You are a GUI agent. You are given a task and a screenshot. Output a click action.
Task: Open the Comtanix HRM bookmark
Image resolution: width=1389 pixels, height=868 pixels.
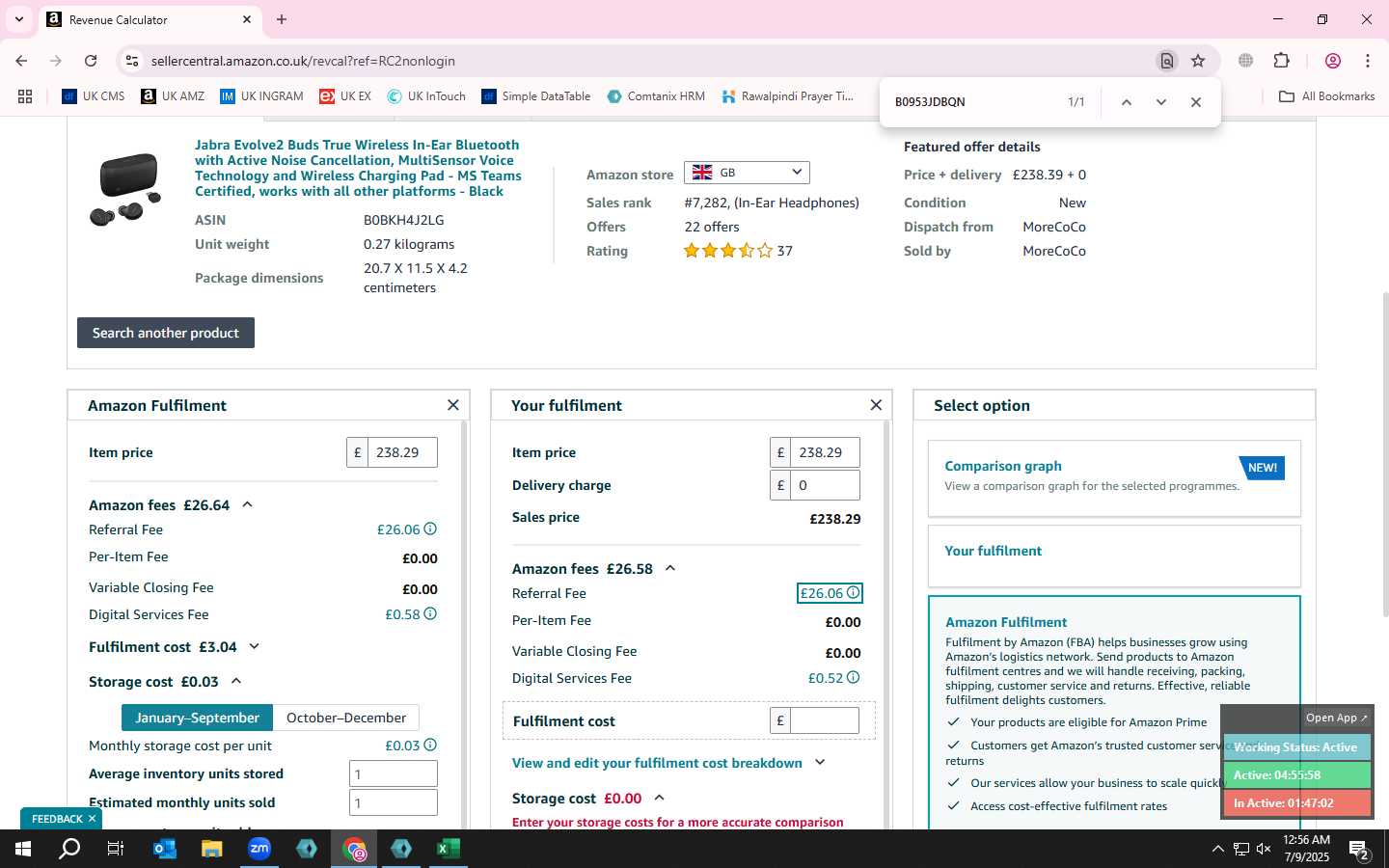point(656,96)
